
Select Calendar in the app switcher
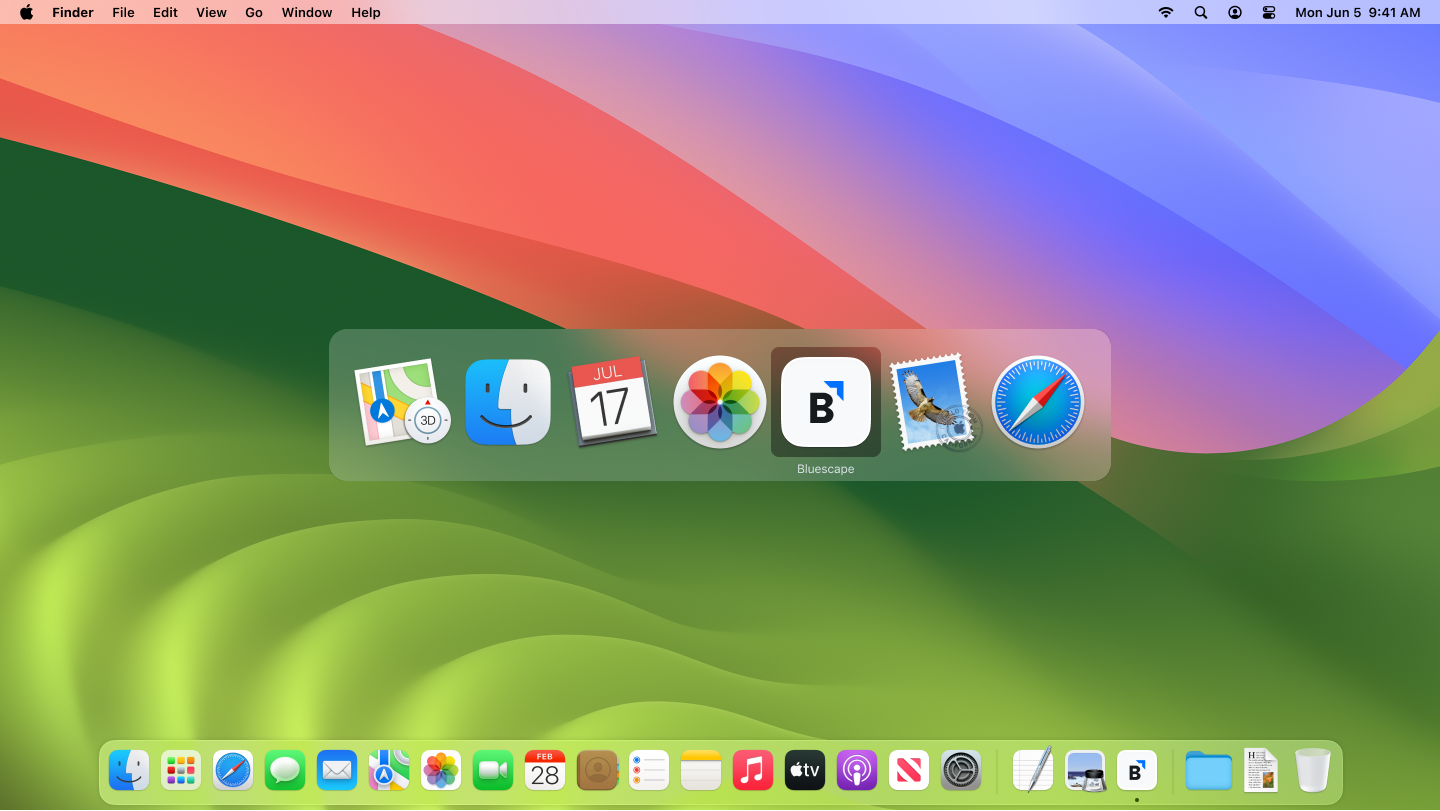pyautogui.click(x=613, y=402)
